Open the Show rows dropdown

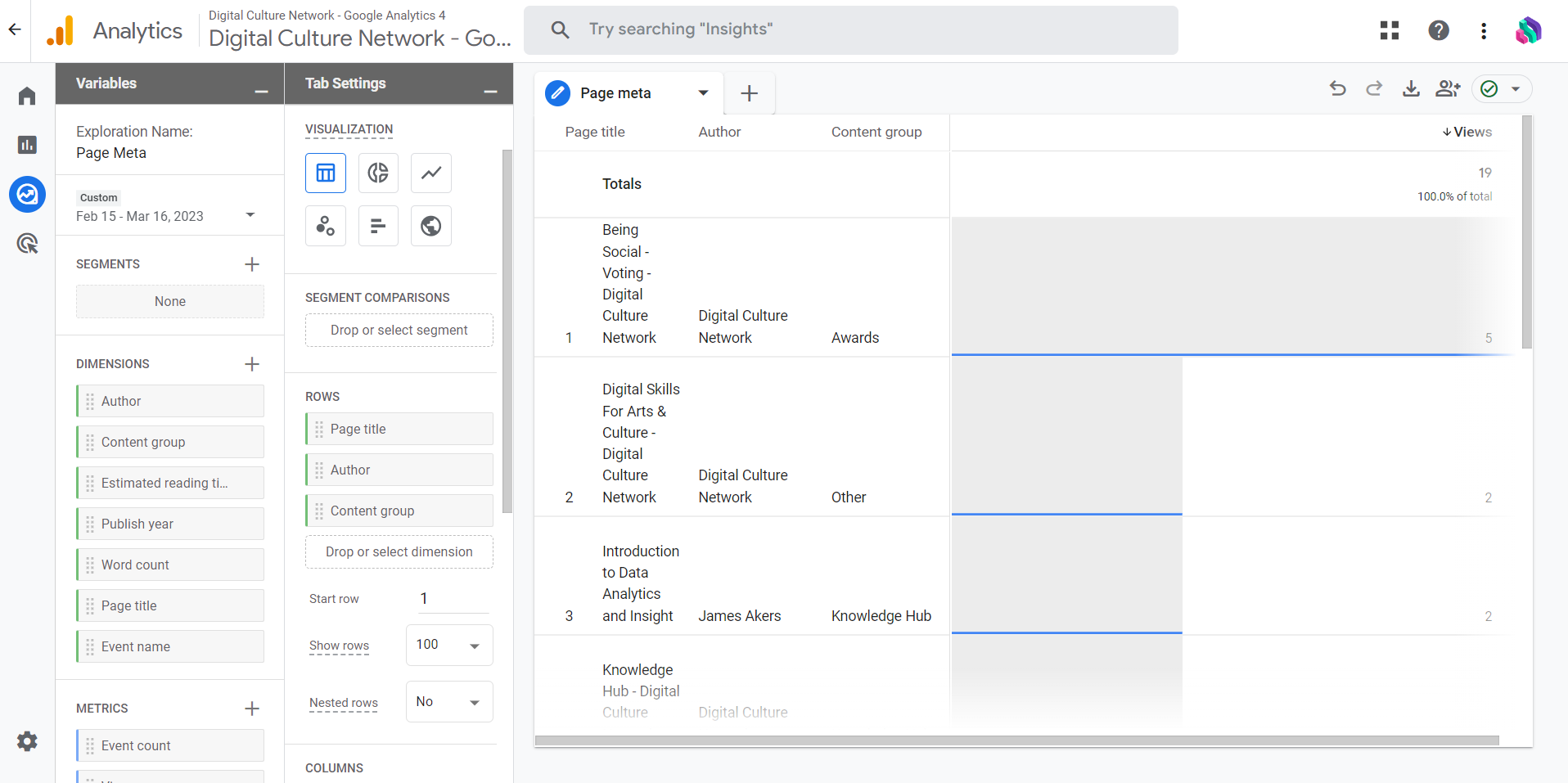[x=449, y=646]
